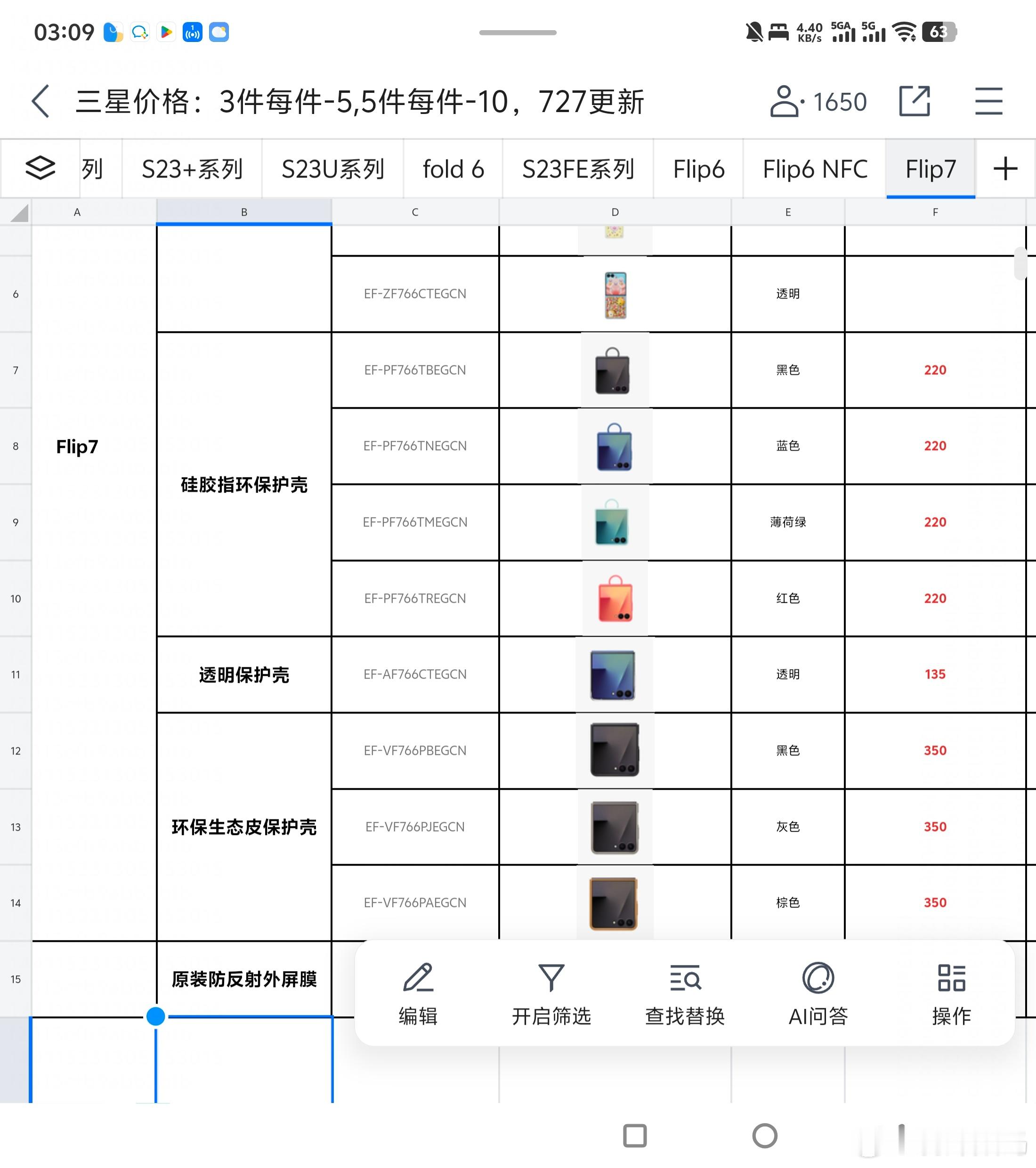
Task: Select cell EF-VF766PJEGCN
Action: pos(415,826)
